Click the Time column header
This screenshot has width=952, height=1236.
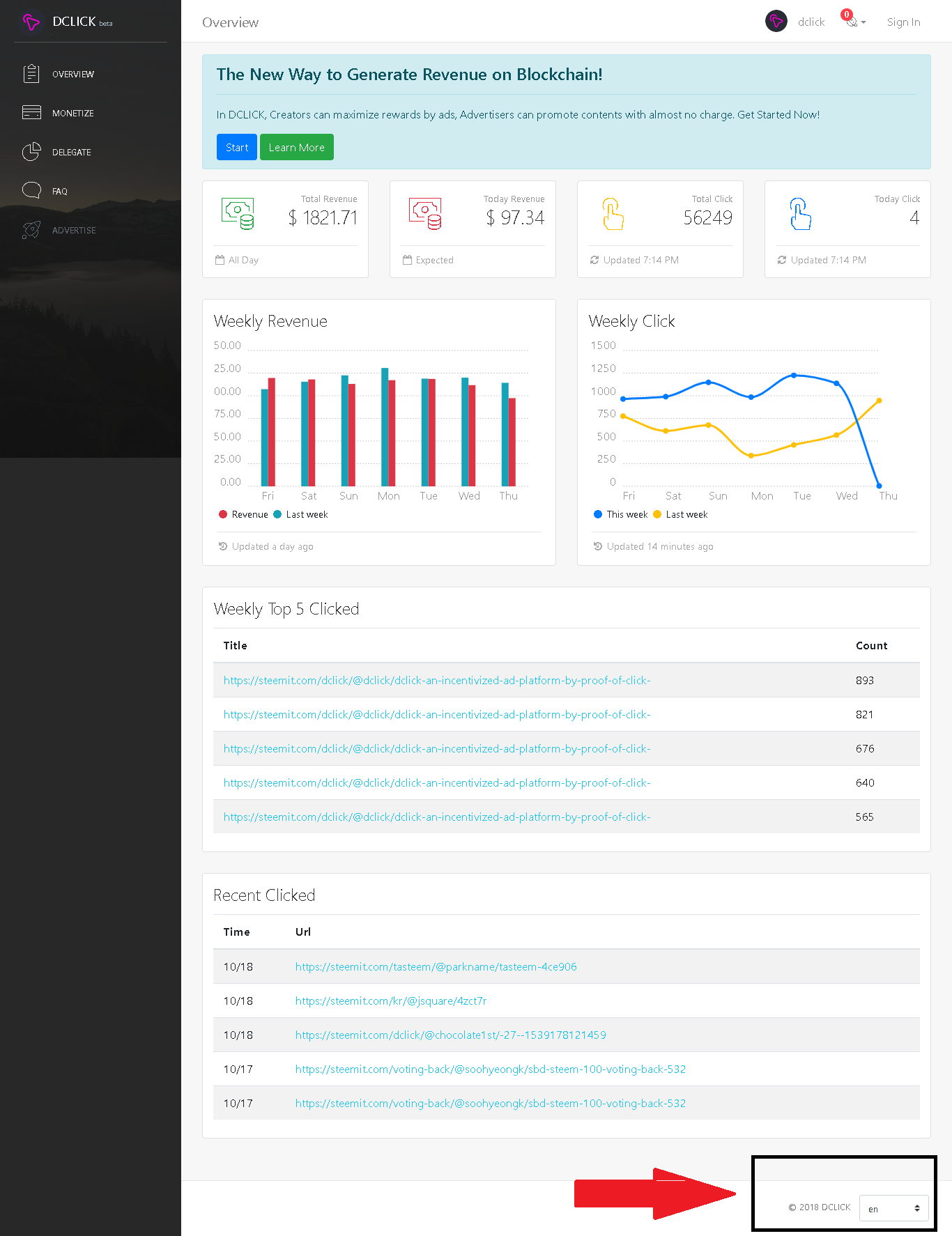[x=236, y=932]
